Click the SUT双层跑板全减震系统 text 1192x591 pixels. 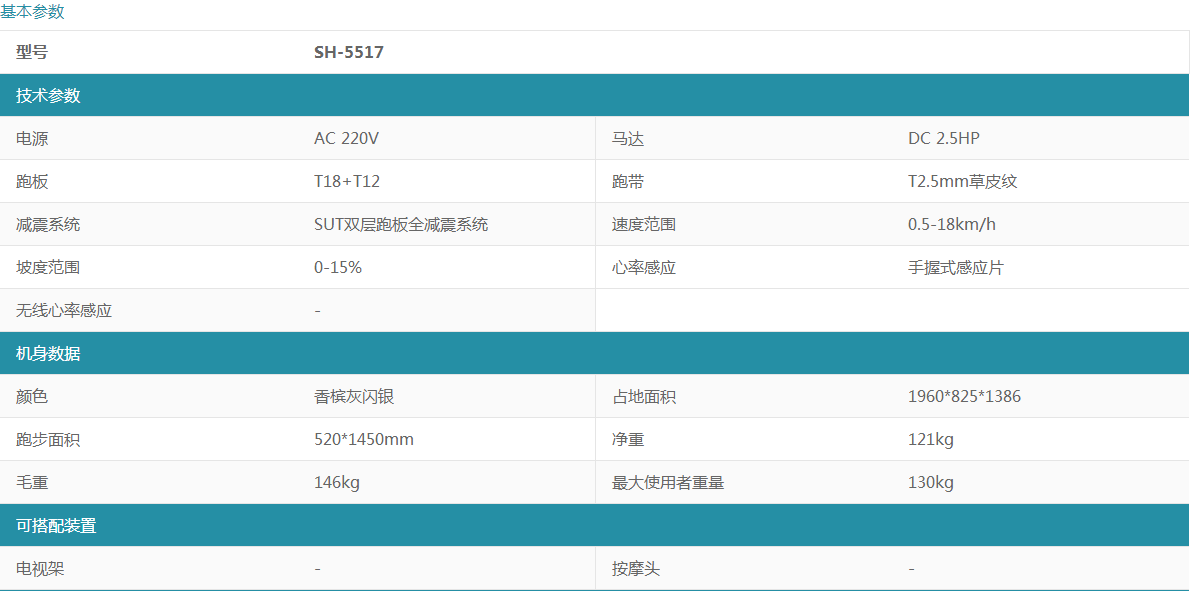point(401,225)
